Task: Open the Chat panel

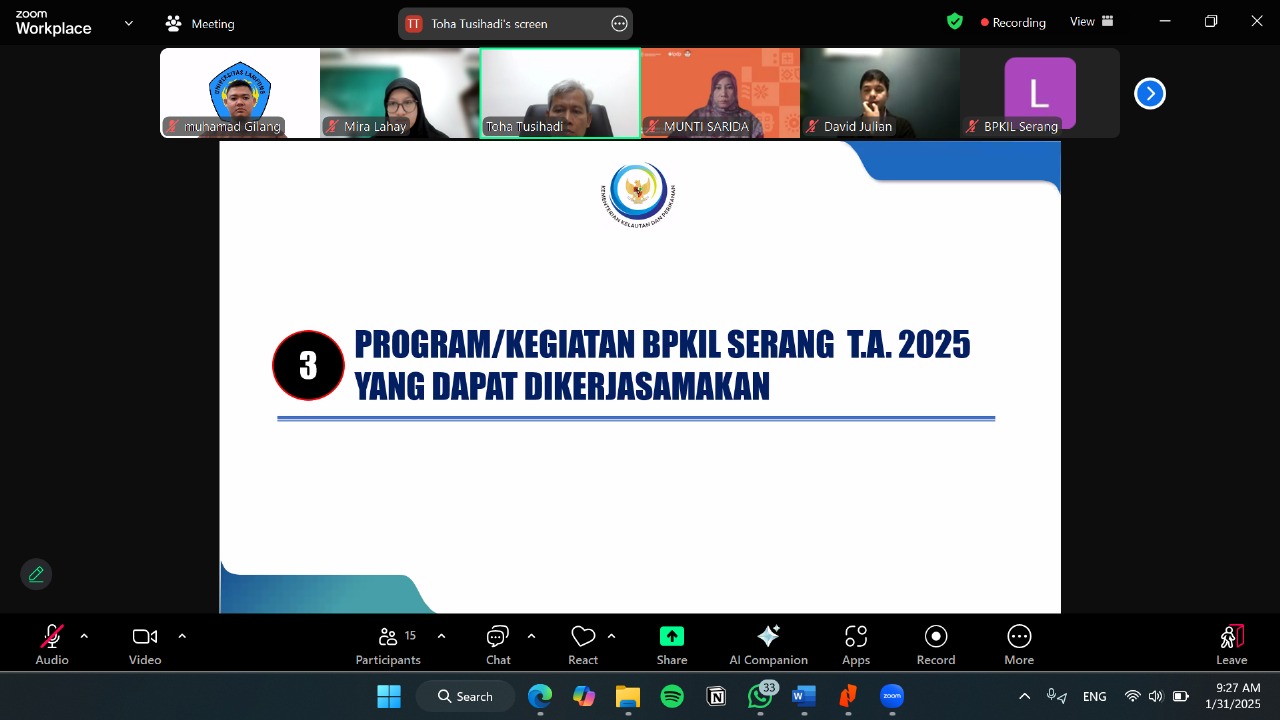Action: [498, 645]
